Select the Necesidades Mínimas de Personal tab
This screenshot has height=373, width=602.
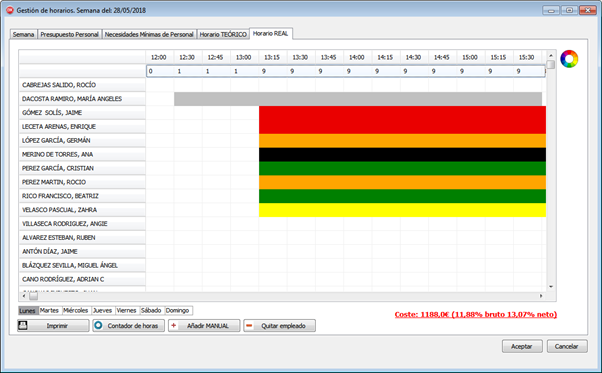click(x=149, y=35)
